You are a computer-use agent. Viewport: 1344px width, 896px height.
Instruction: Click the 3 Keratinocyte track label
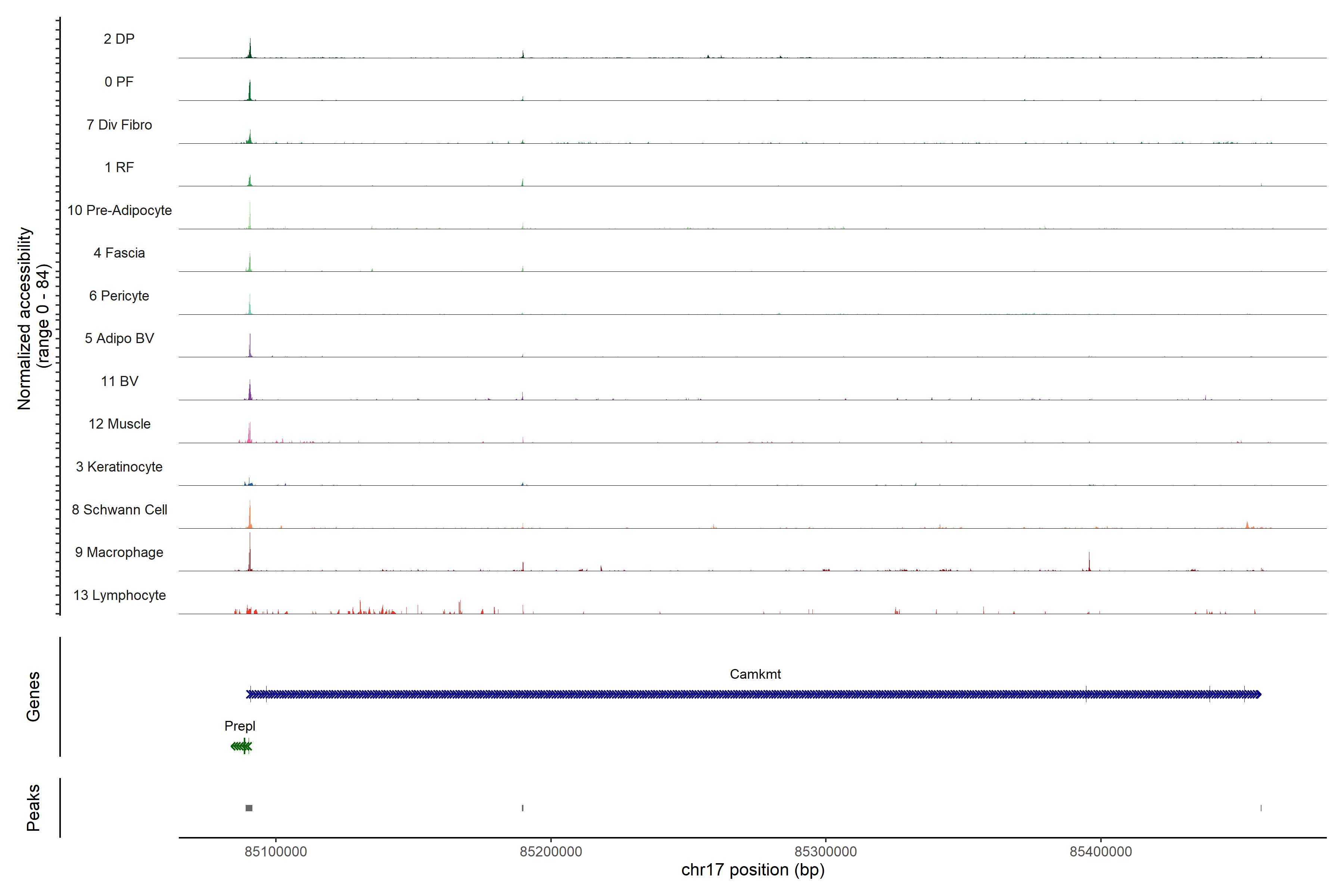pyautogui.click(x=119, y=467)
